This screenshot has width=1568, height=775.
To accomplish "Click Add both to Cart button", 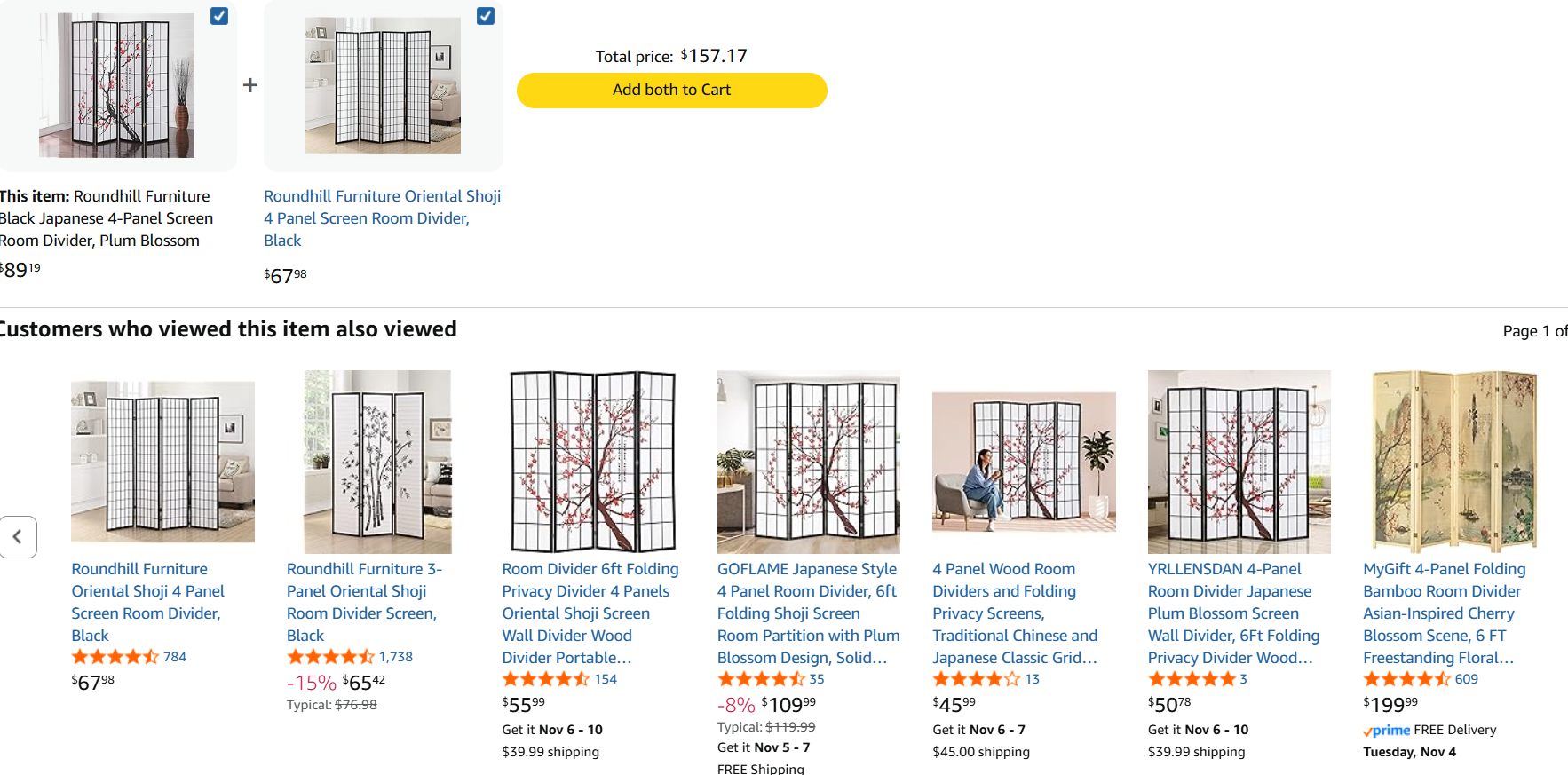I will (671, 90).
